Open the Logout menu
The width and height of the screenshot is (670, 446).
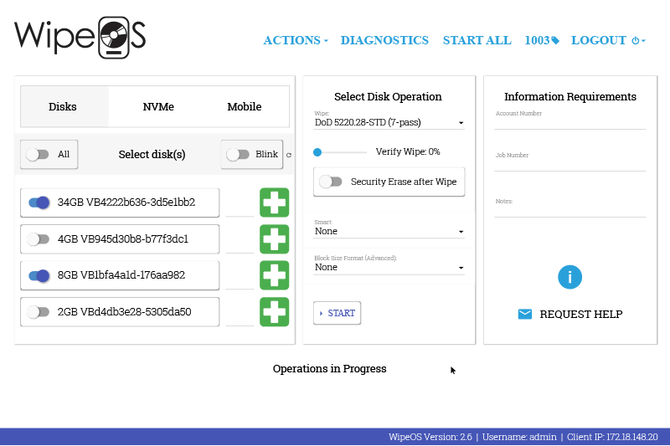608,41
